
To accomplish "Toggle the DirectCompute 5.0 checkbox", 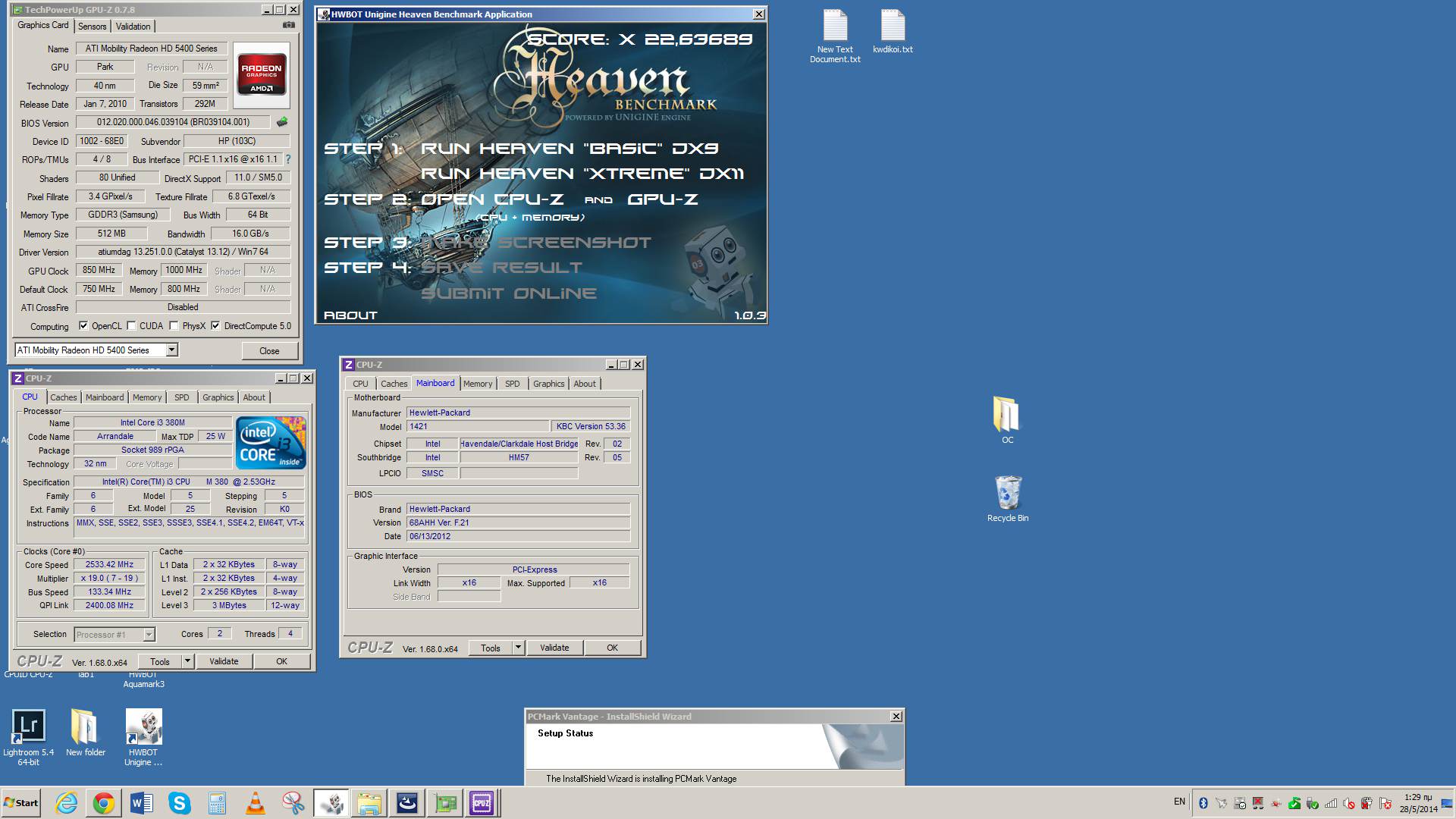I will click(x=215, y=326).
